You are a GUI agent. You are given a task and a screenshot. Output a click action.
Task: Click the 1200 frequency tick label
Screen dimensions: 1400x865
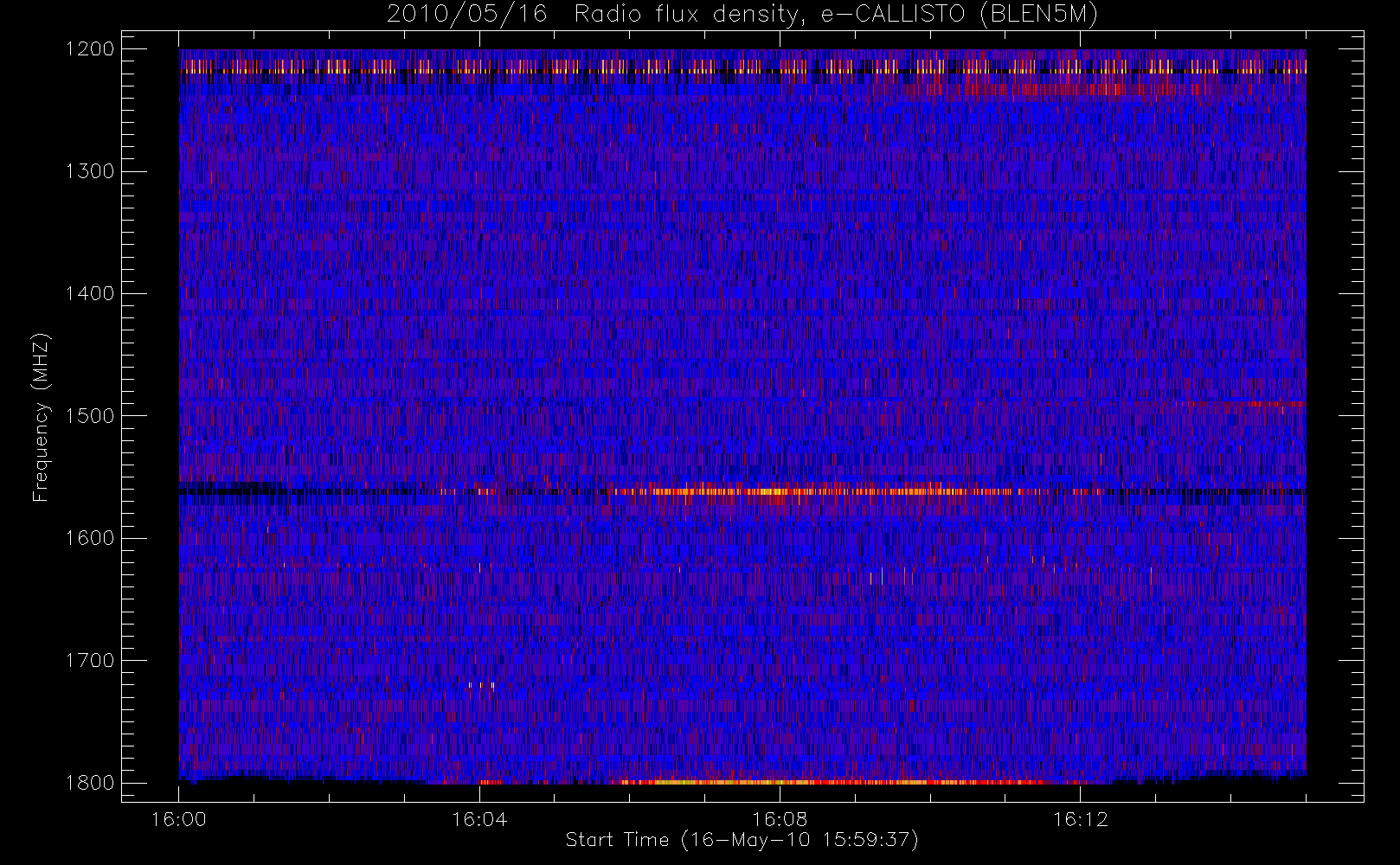(x=91, y=49)
